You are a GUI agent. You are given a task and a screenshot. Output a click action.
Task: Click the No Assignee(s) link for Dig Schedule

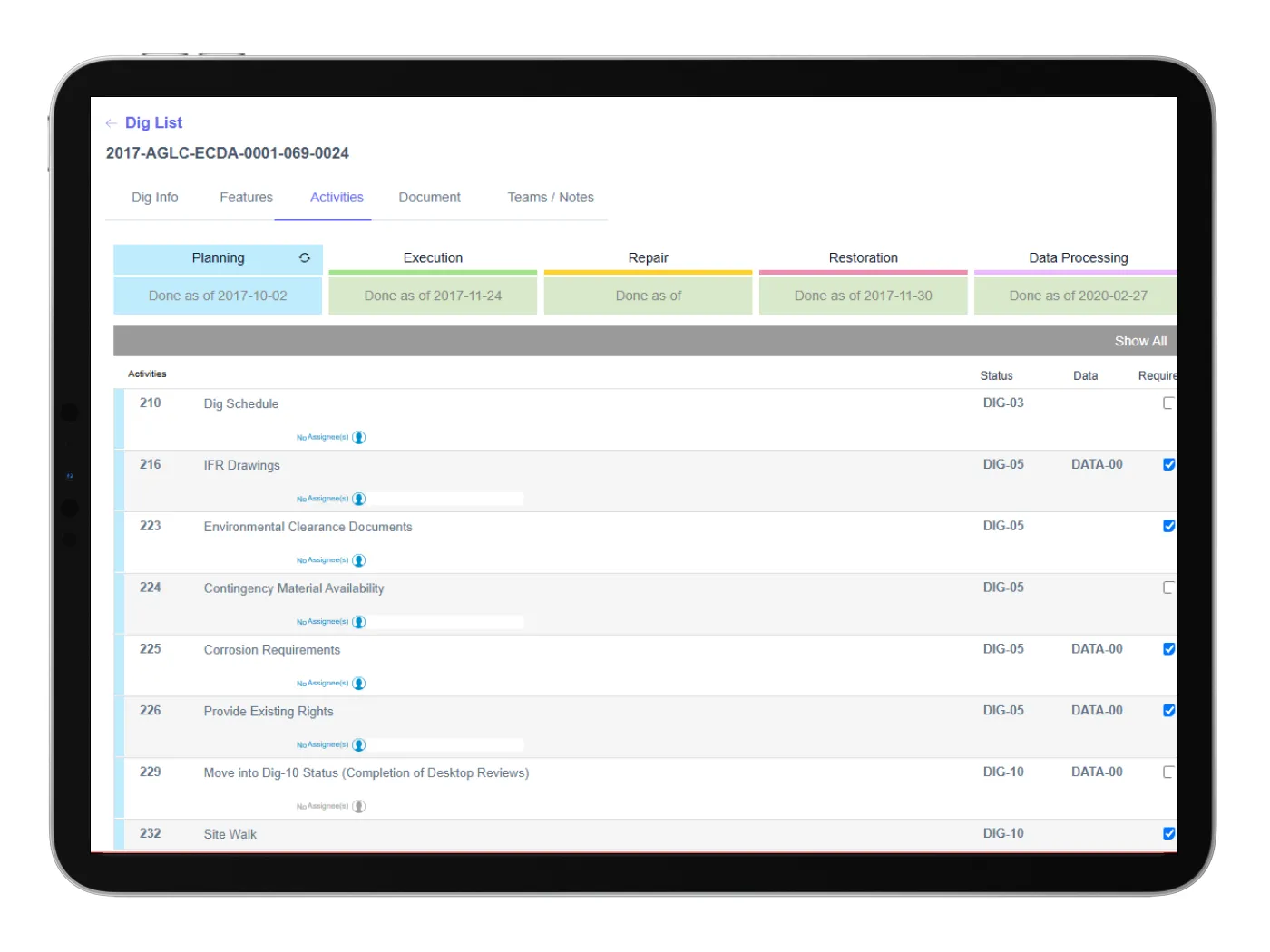point(322,436)
